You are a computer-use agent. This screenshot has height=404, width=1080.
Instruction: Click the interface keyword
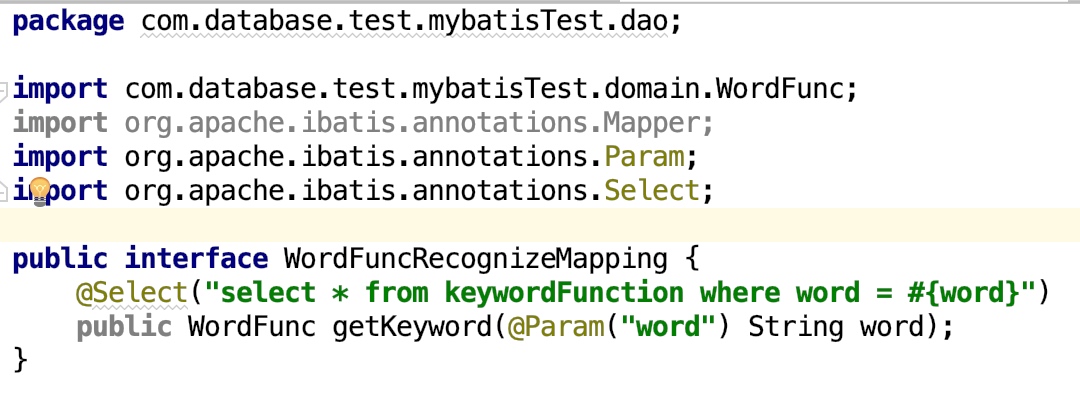pos(196,259)
